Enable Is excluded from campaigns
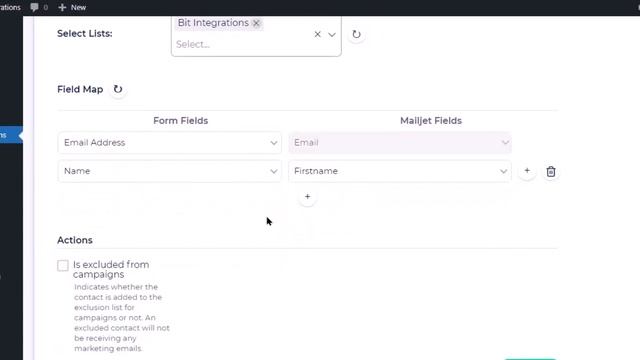The image size is (640, 360). pyautogui.click(x=63, y=266)
